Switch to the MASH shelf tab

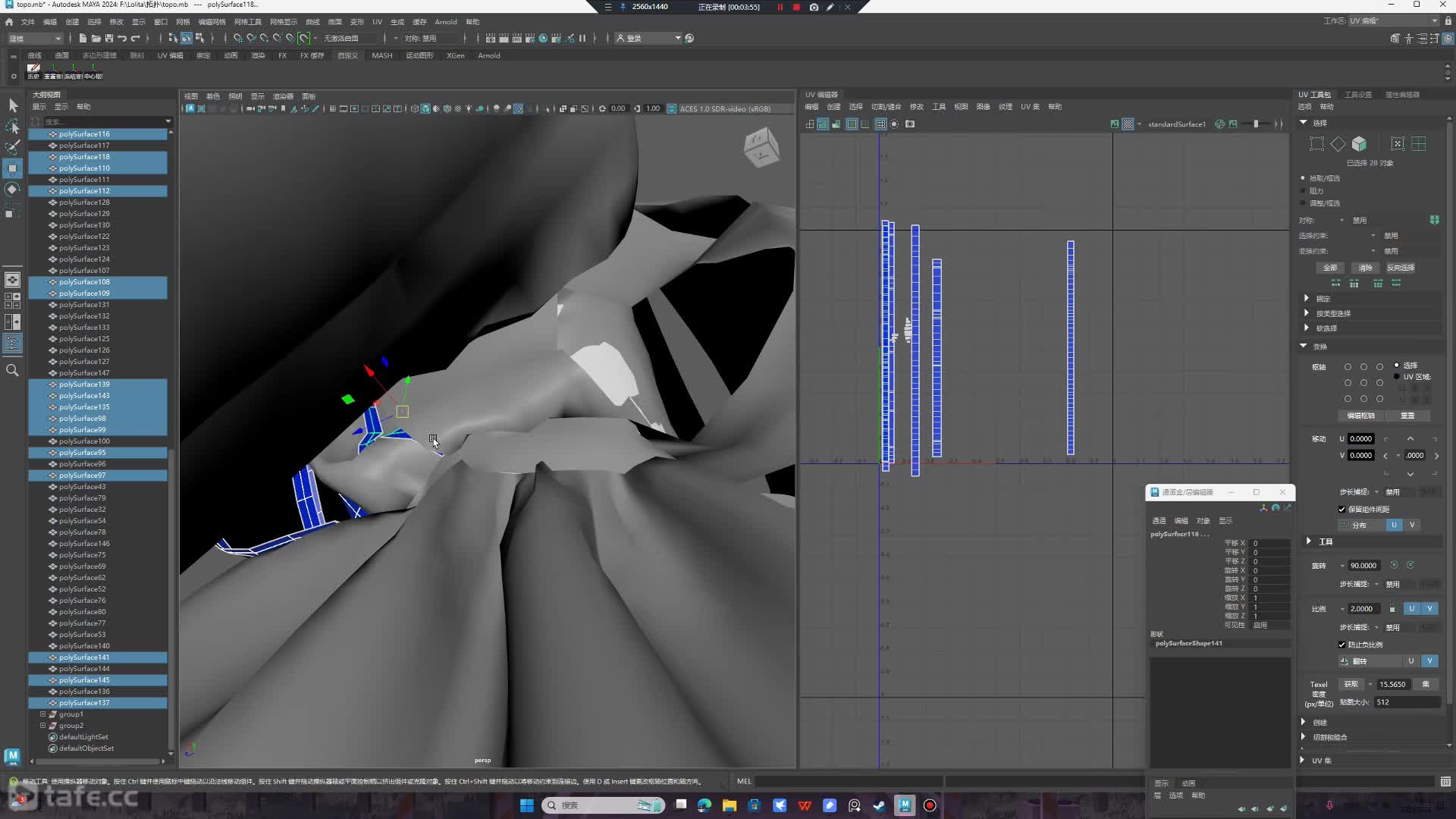382,55
